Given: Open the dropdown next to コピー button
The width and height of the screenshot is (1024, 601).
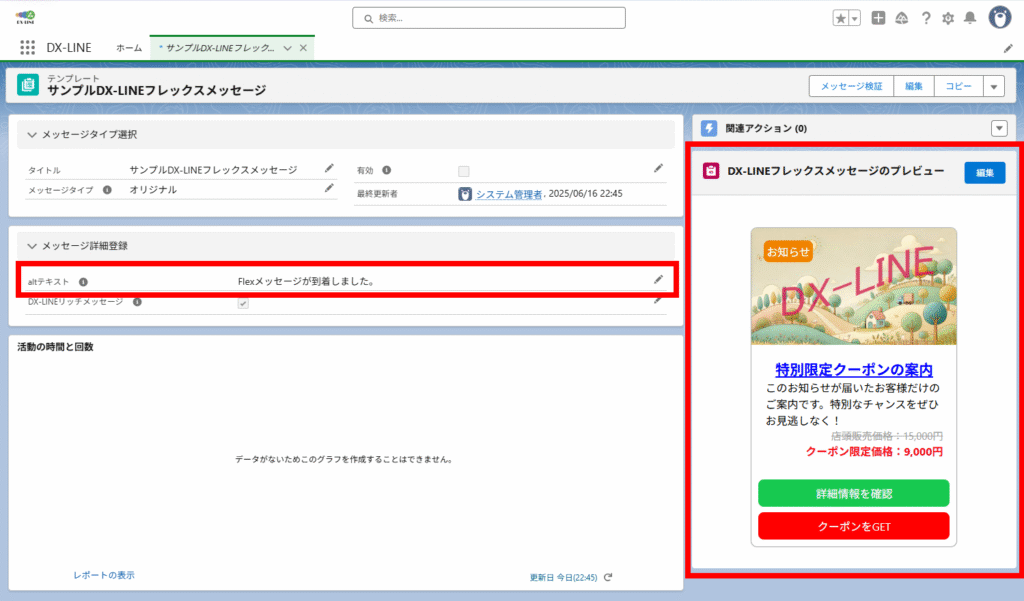Looking at the screenshot, I should click(993, 87).
